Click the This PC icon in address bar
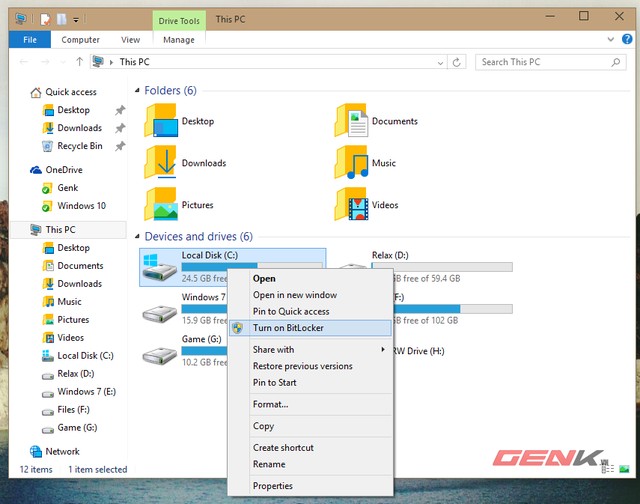The width and height of the screenshot is (640, 504). tap(98, 62)
